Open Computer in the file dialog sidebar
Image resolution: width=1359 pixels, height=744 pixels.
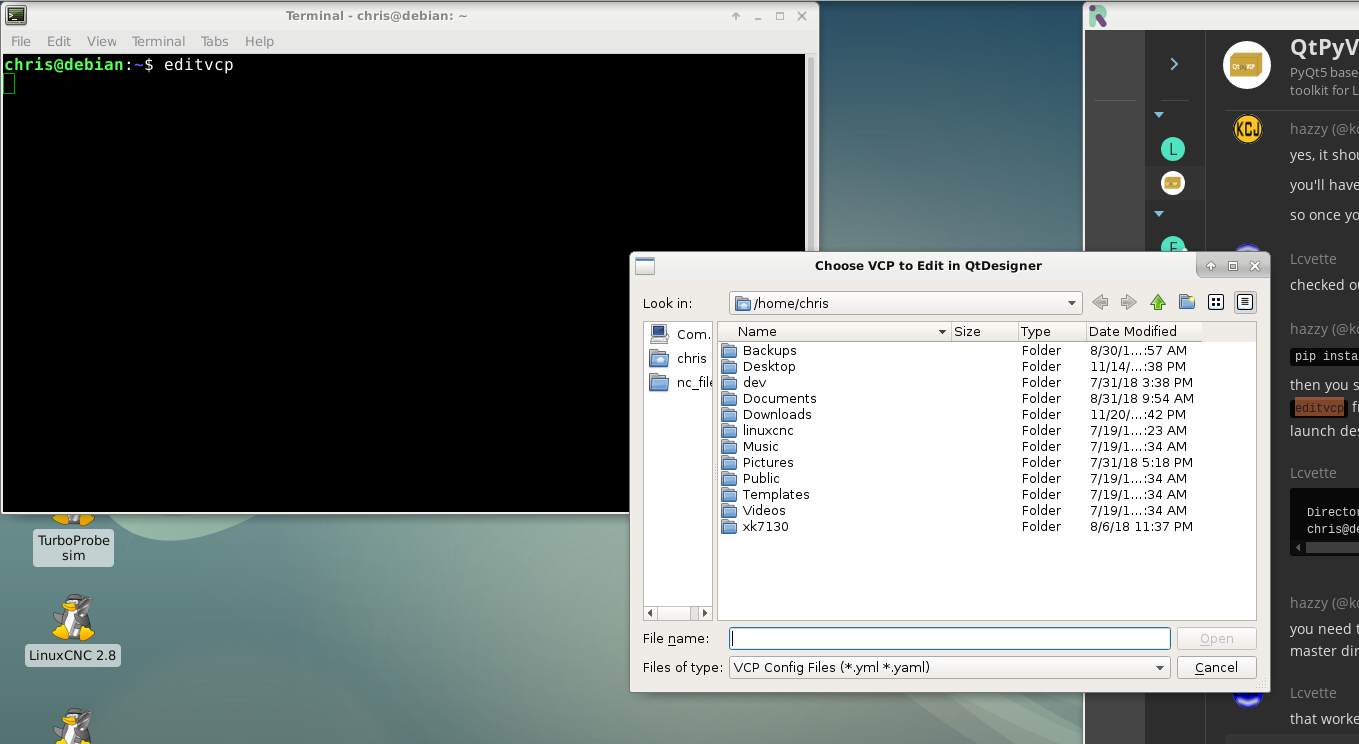point(681,334)
